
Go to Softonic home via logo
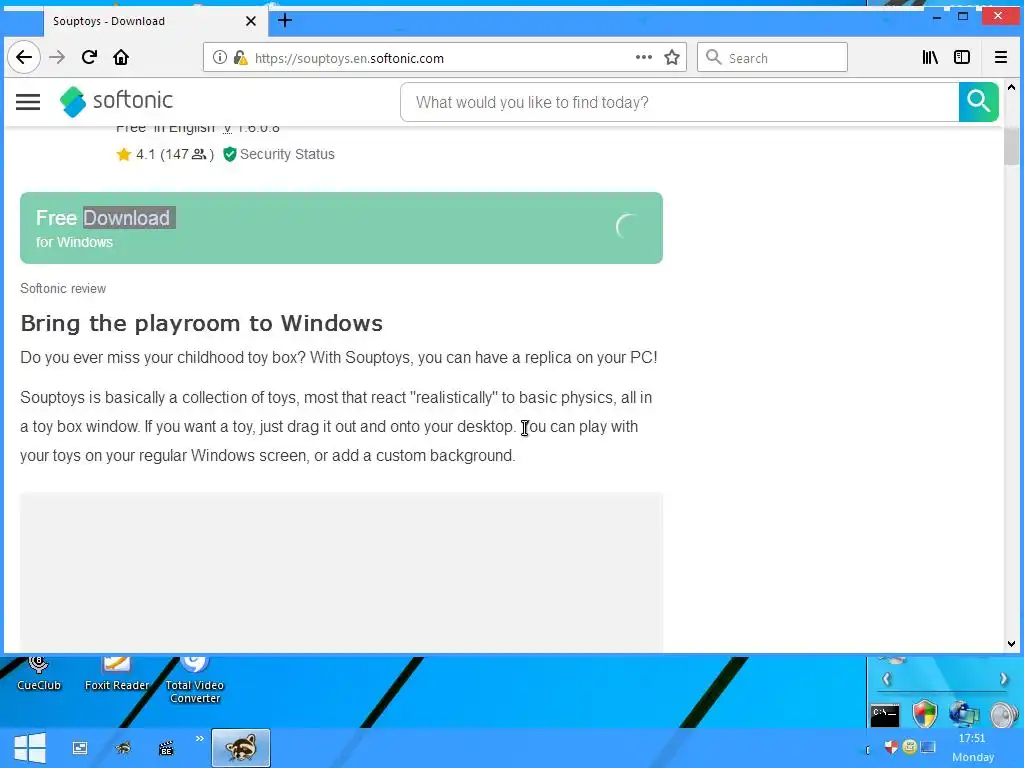[116, 101]
